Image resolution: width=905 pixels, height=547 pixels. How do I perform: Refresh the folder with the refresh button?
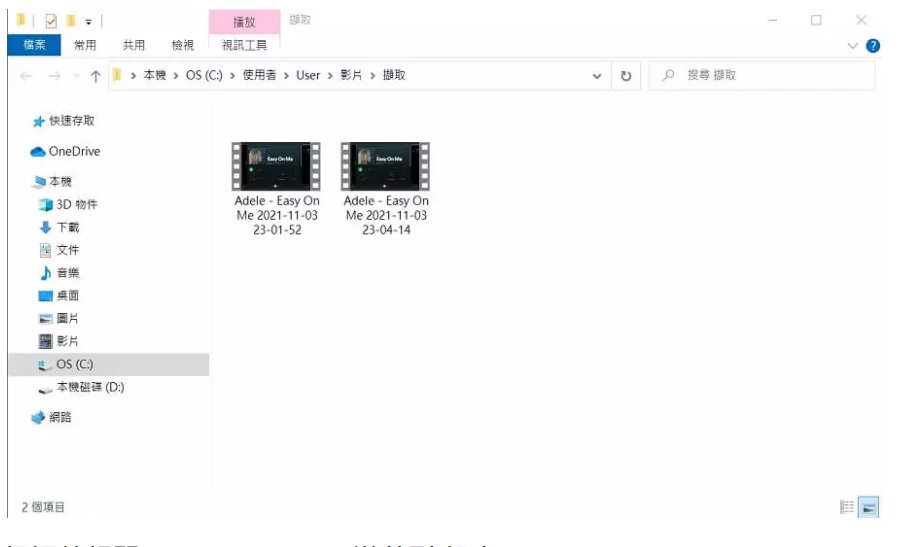[x=626, y=76]
